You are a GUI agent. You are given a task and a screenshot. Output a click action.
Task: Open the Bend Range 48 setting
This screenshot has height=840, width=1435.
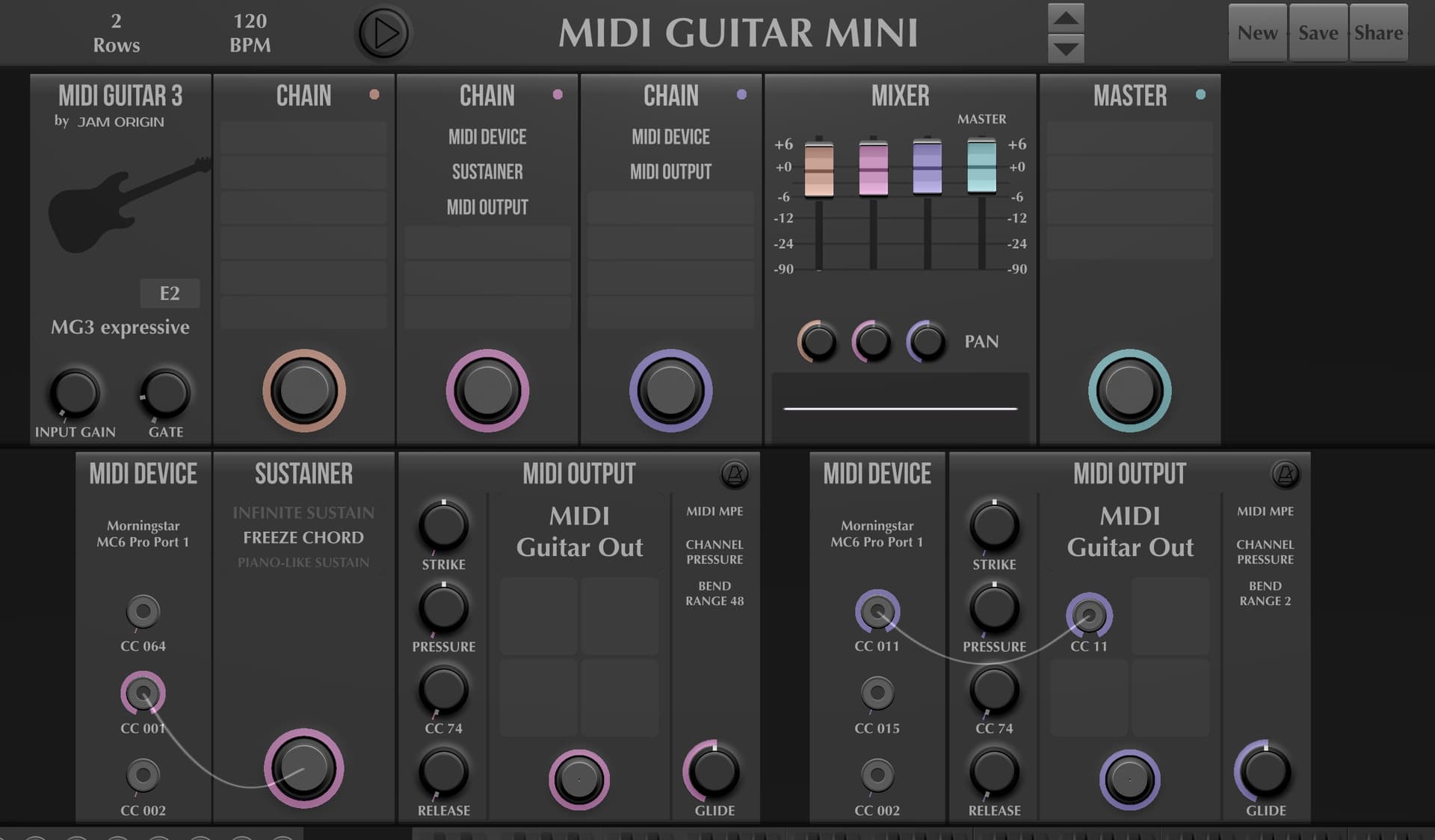[x=715, y=593]
